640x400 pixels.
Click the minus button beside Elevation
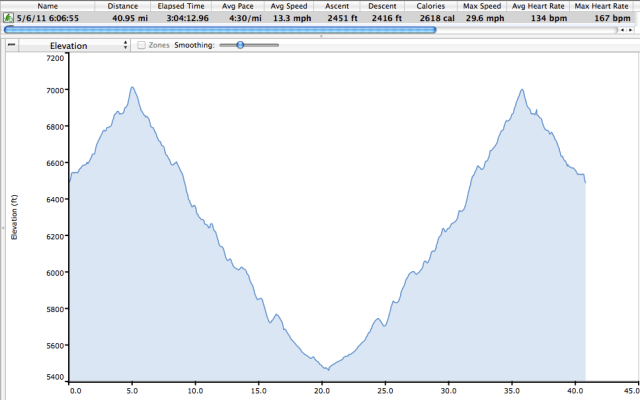pyautogui.click(x=10, y=45)
